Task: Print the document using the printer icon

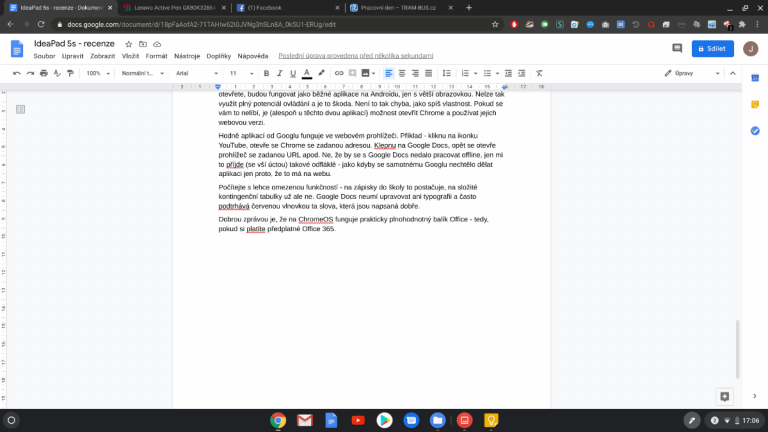Action: click(46, 73)
